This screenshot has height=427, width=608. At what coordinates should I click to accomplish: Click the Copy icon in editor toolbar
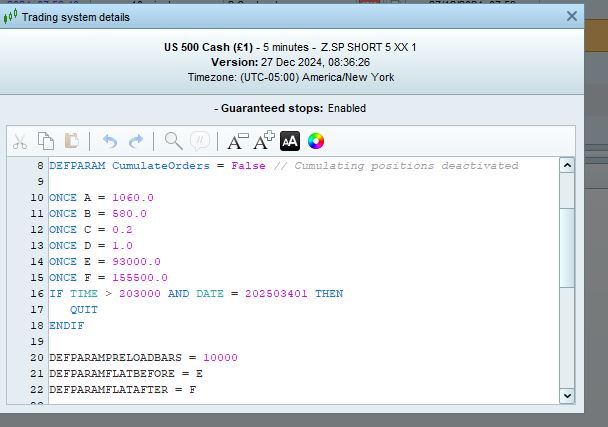click(x=46, y=141)
